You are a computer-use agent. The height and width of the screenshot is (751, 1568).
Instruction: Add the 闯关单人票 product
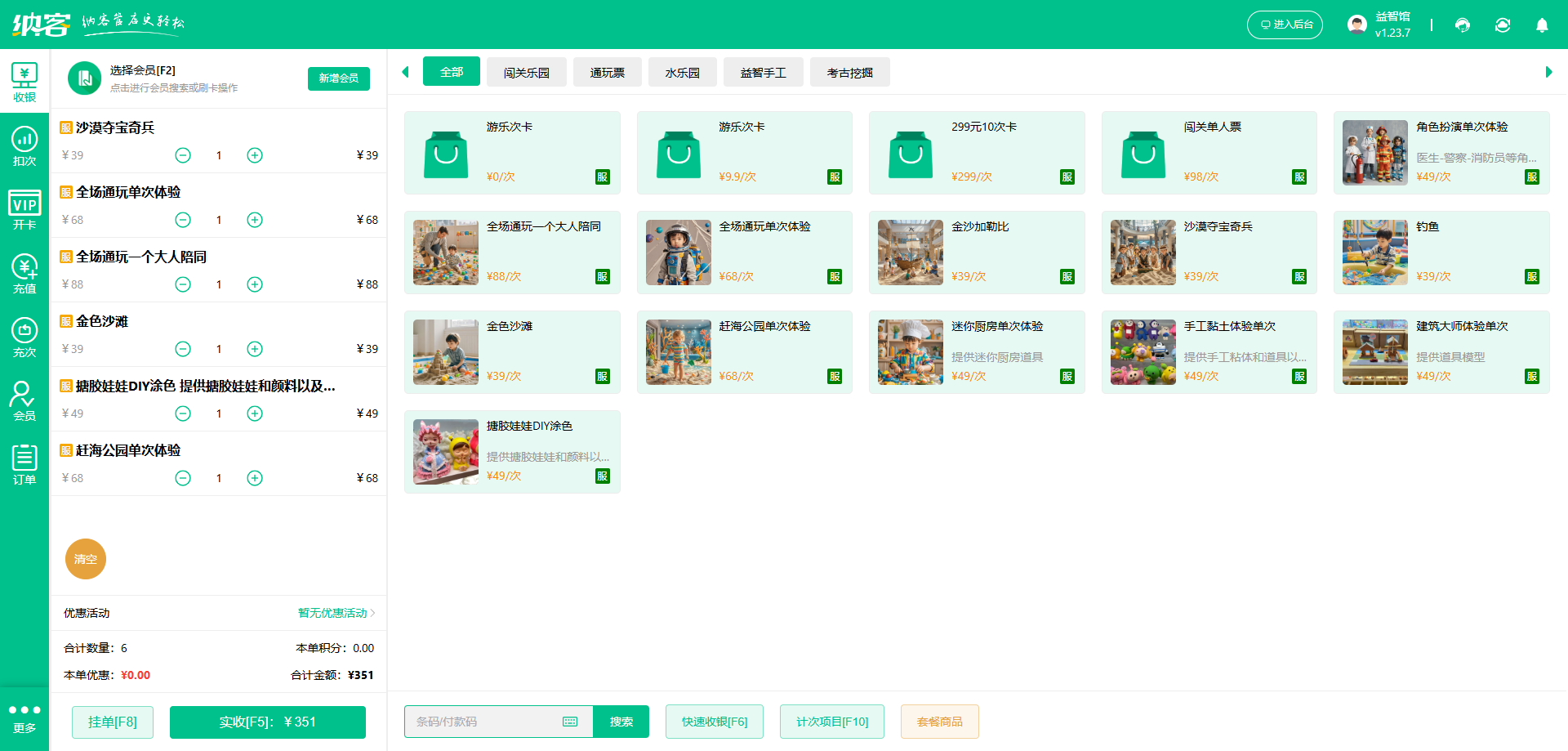(1209, 153)
